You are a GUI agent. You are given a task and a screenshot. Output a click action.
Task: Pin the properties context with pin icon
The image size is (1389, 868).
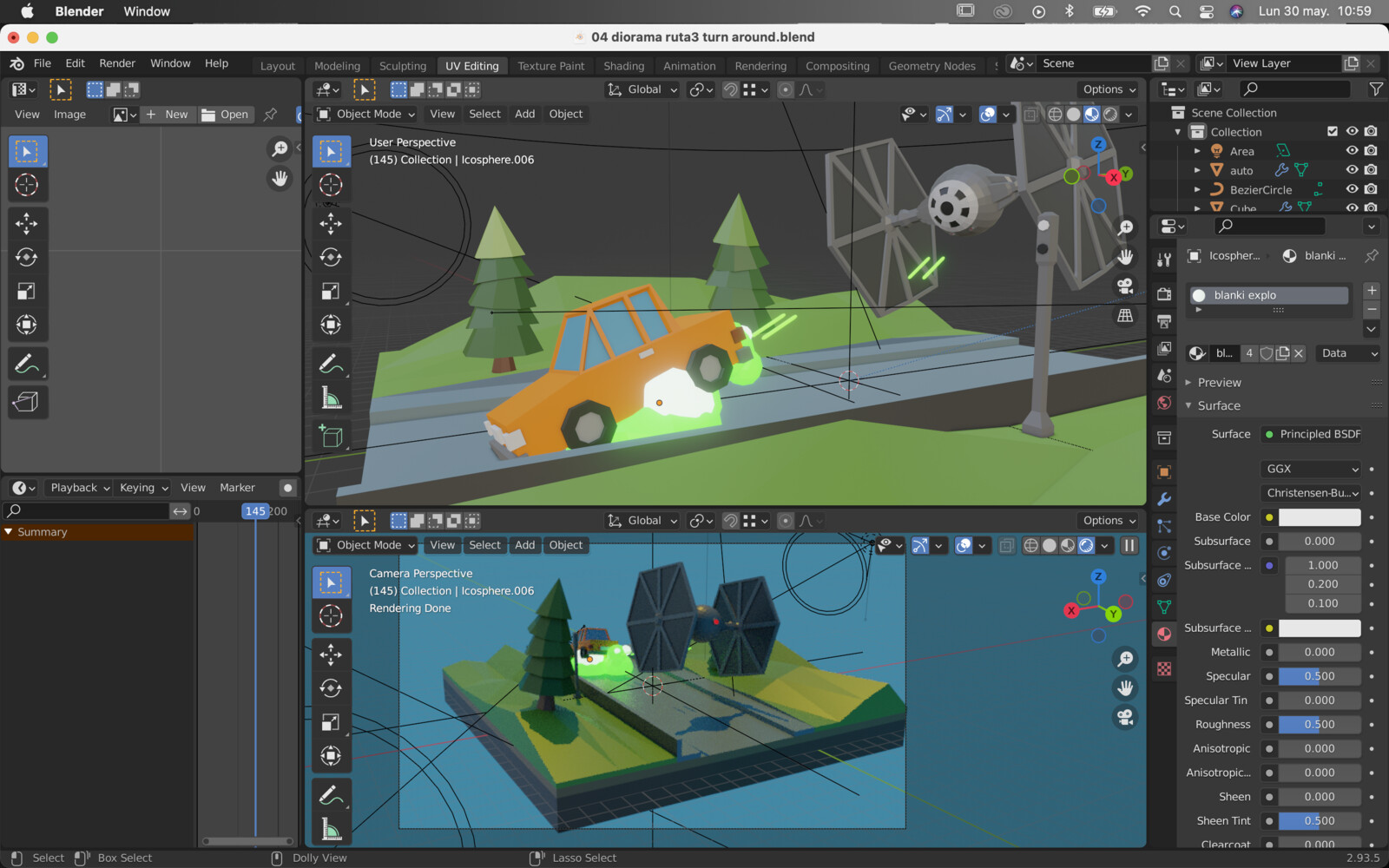[x=1372, y=255]
